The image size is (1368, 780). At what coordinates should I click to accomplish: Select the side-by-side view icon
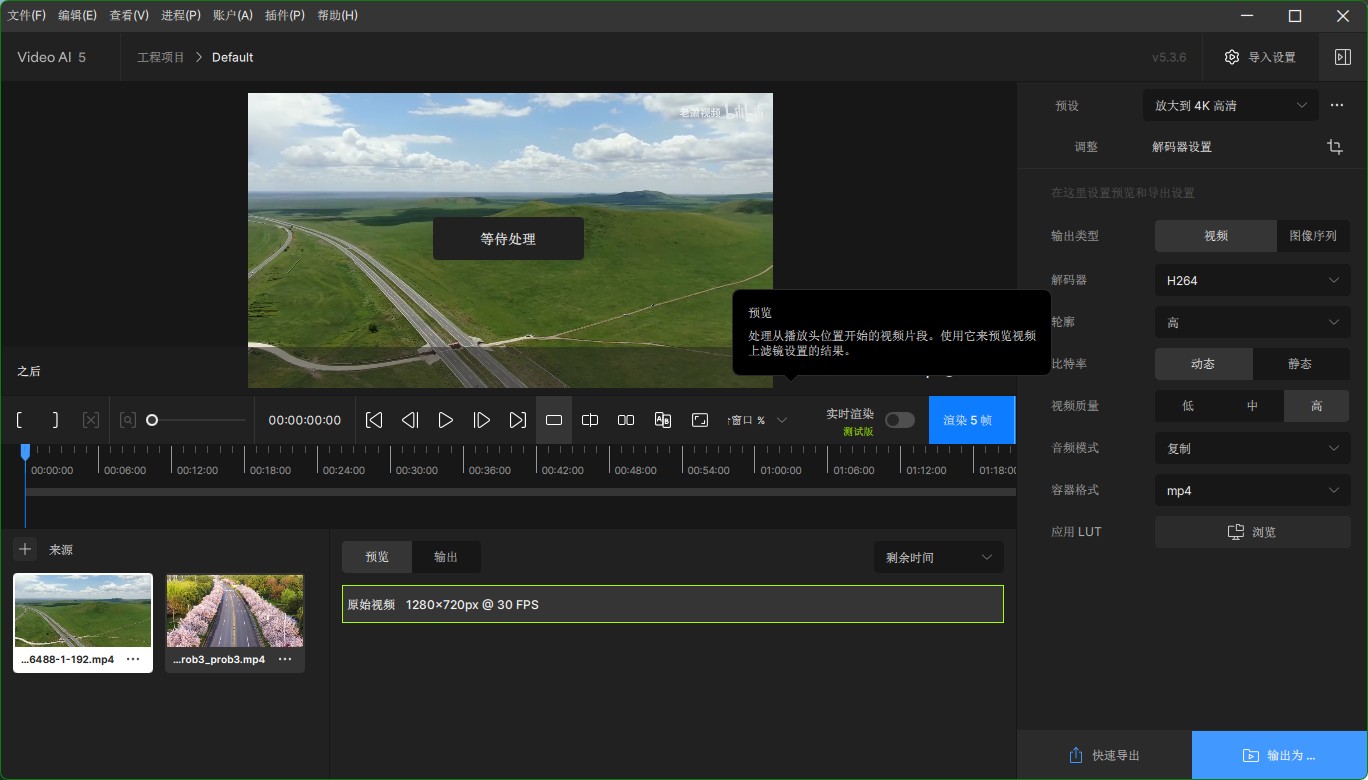coord(626,420)
